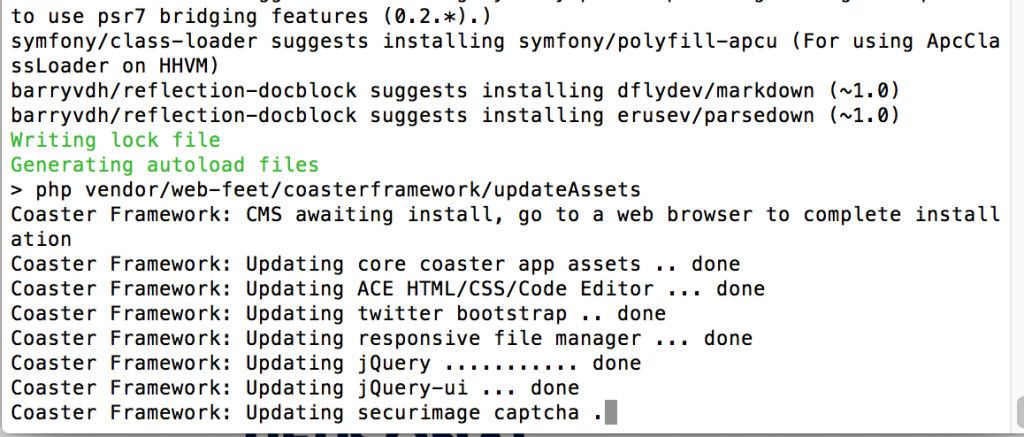This screenshot has width=1024, height=437.
Task: Click the "Updating twitter bootstrap .. done" line
Action: [338, 314]
